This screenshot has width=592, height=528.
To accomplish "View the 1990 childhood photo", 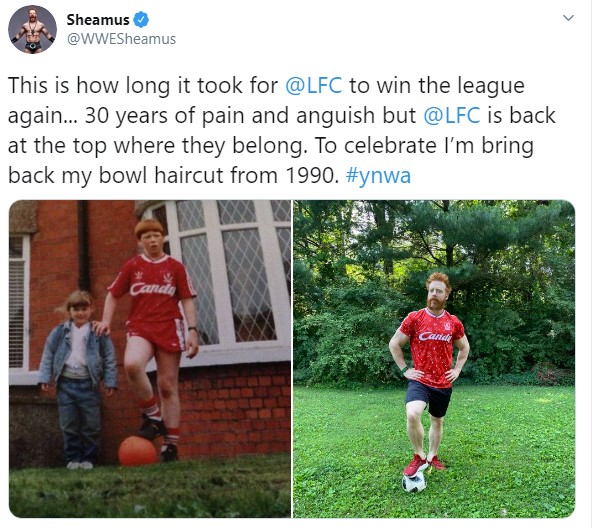I will pyautogui.click(x=150, y=359).
